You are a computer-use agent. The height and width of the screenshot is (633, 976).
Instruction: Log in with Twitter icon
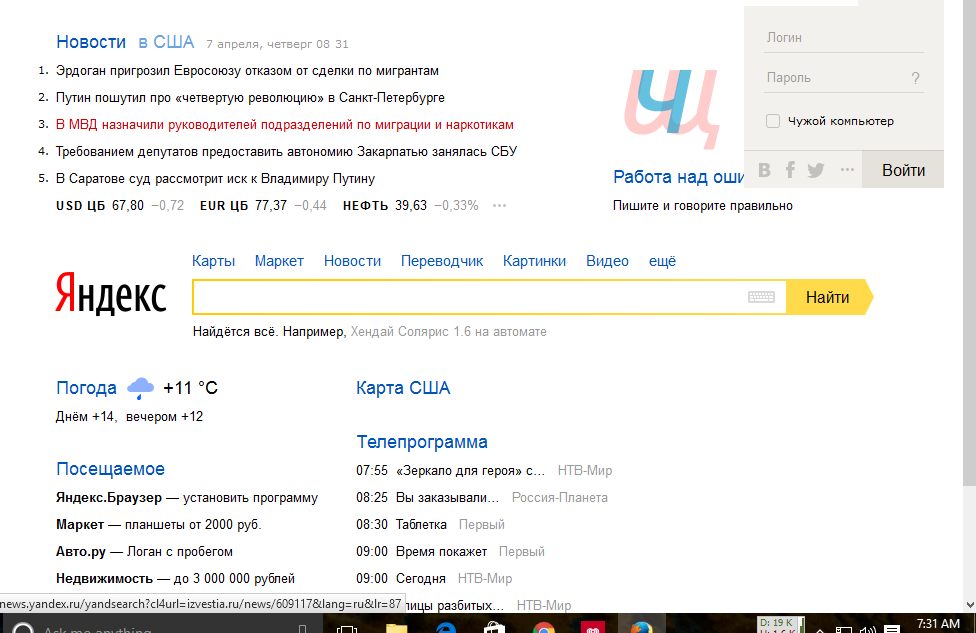[x=815, y=170]
